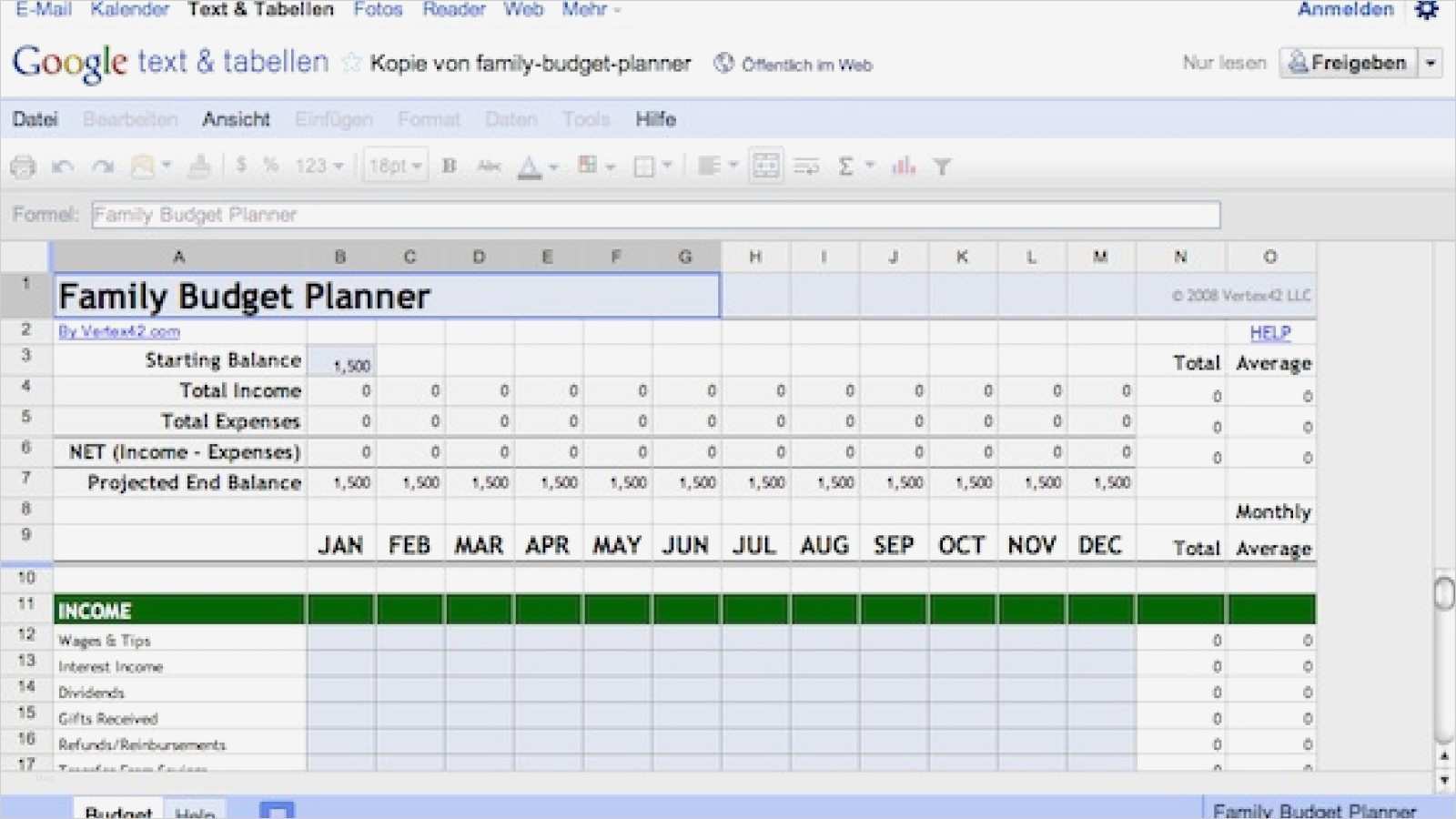Click the vertical scrollbar thumb
This screenshot has width=1456, height=819.
(1444, 592)
